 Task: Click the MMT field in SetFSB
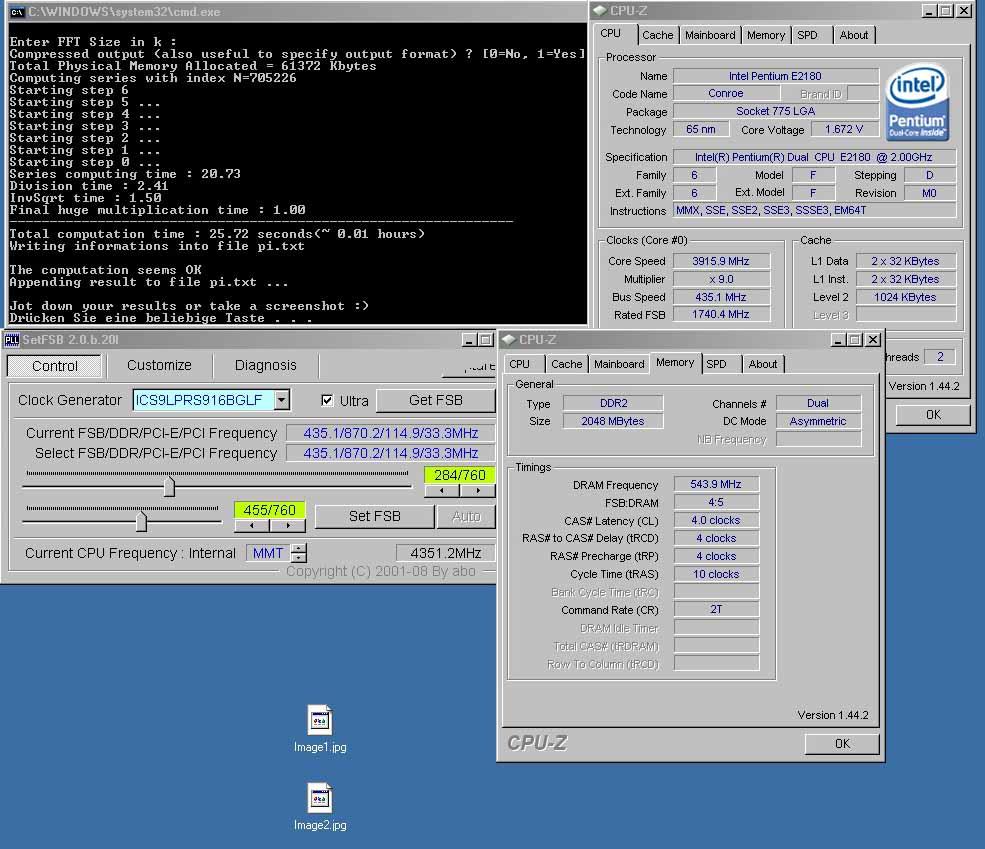pyautogui.click(x=268, y=553)
